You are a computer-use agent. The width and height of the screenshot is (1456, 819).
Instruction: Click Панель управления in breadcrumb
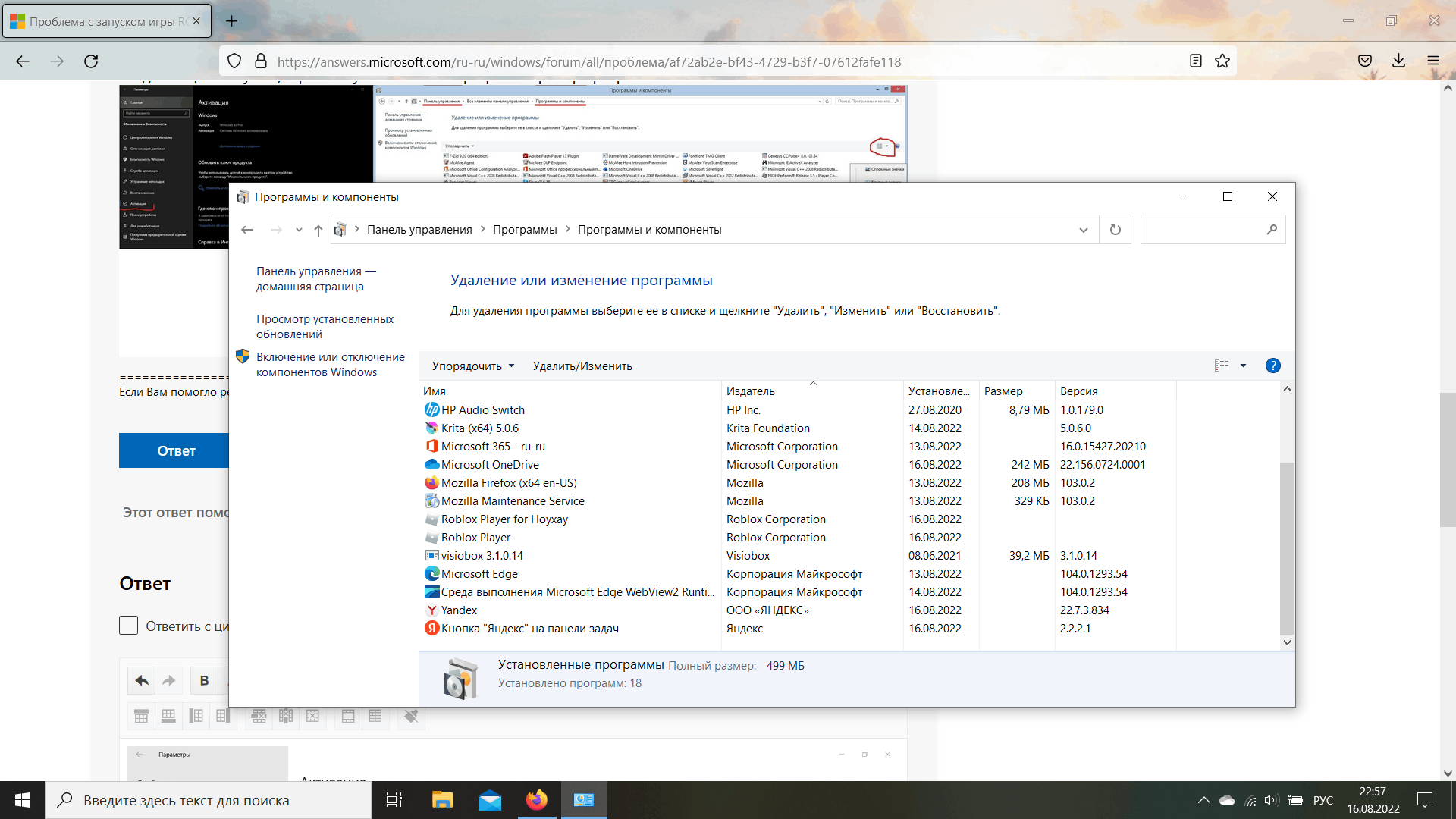point(419,229)
